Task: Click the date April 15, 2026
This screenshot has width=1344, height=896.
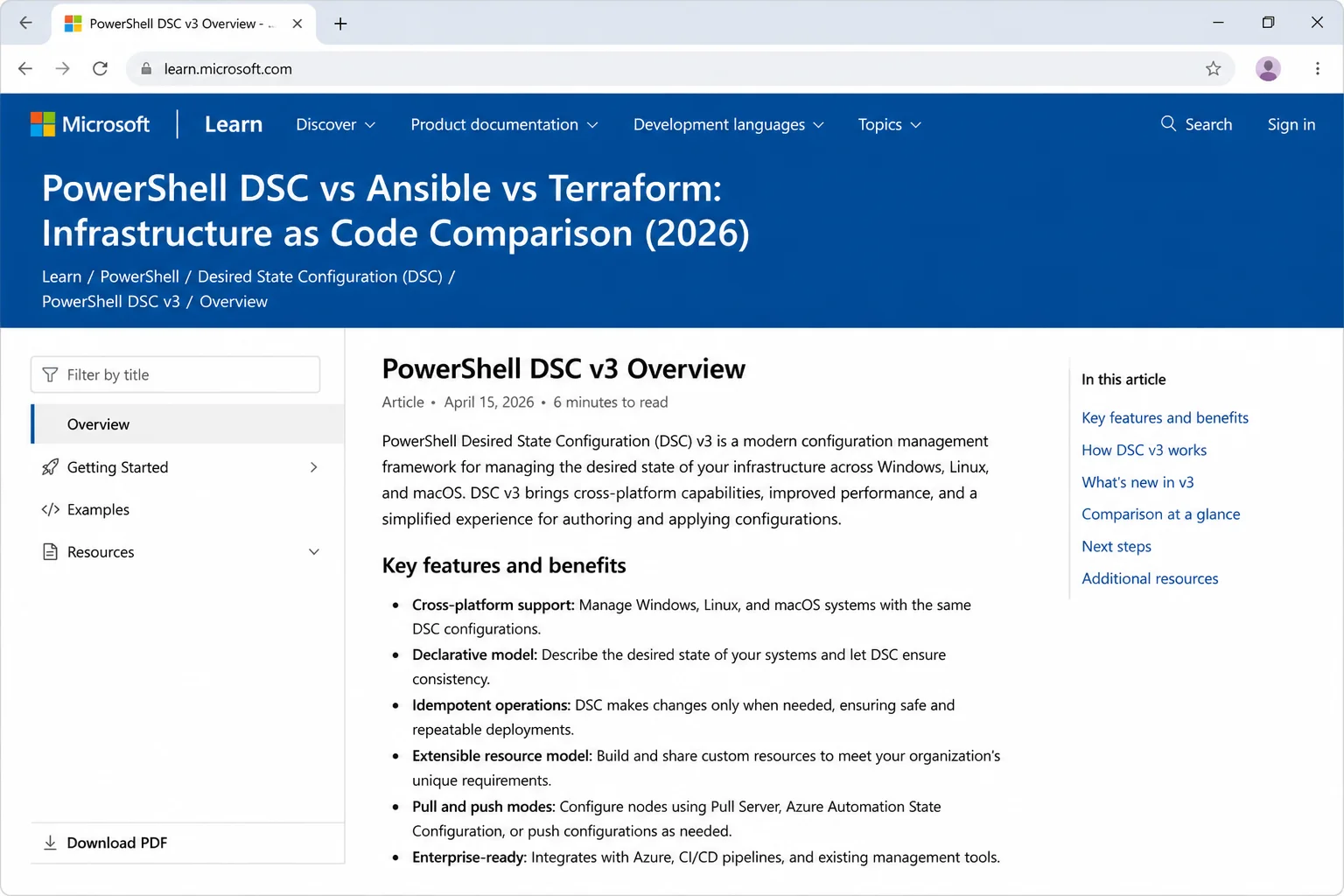Action: [x=488, y=402]
